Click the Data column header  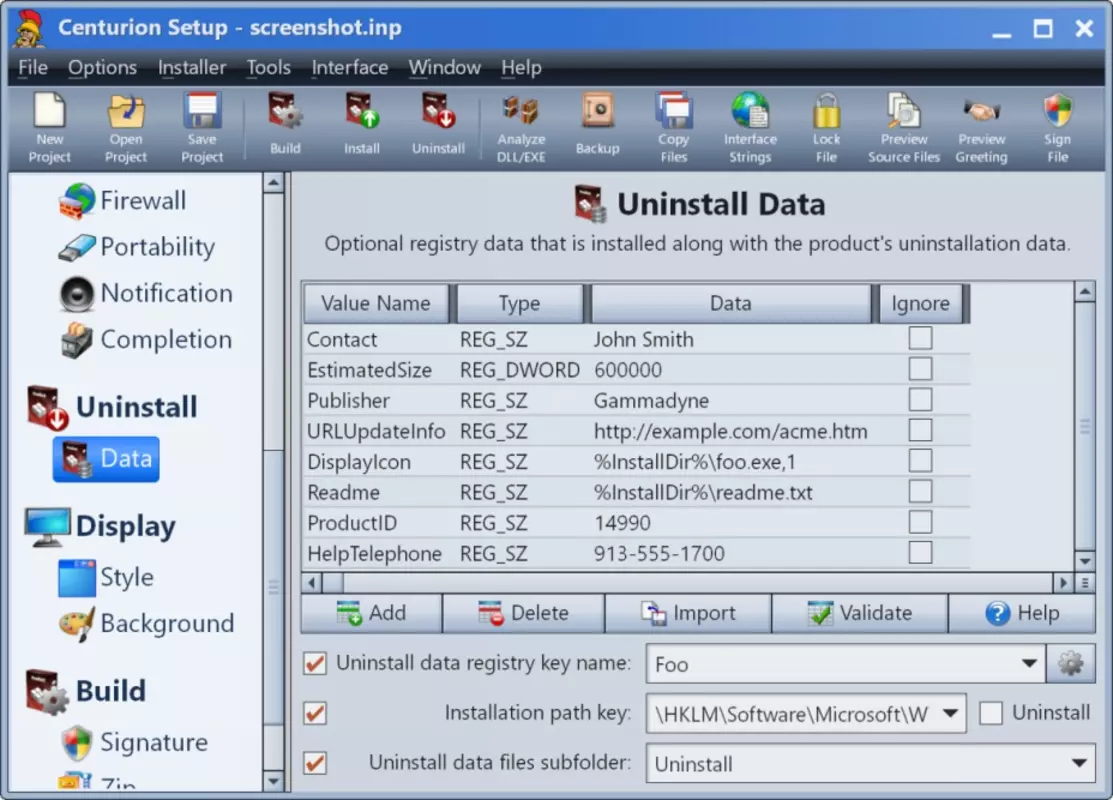[730, 303]
